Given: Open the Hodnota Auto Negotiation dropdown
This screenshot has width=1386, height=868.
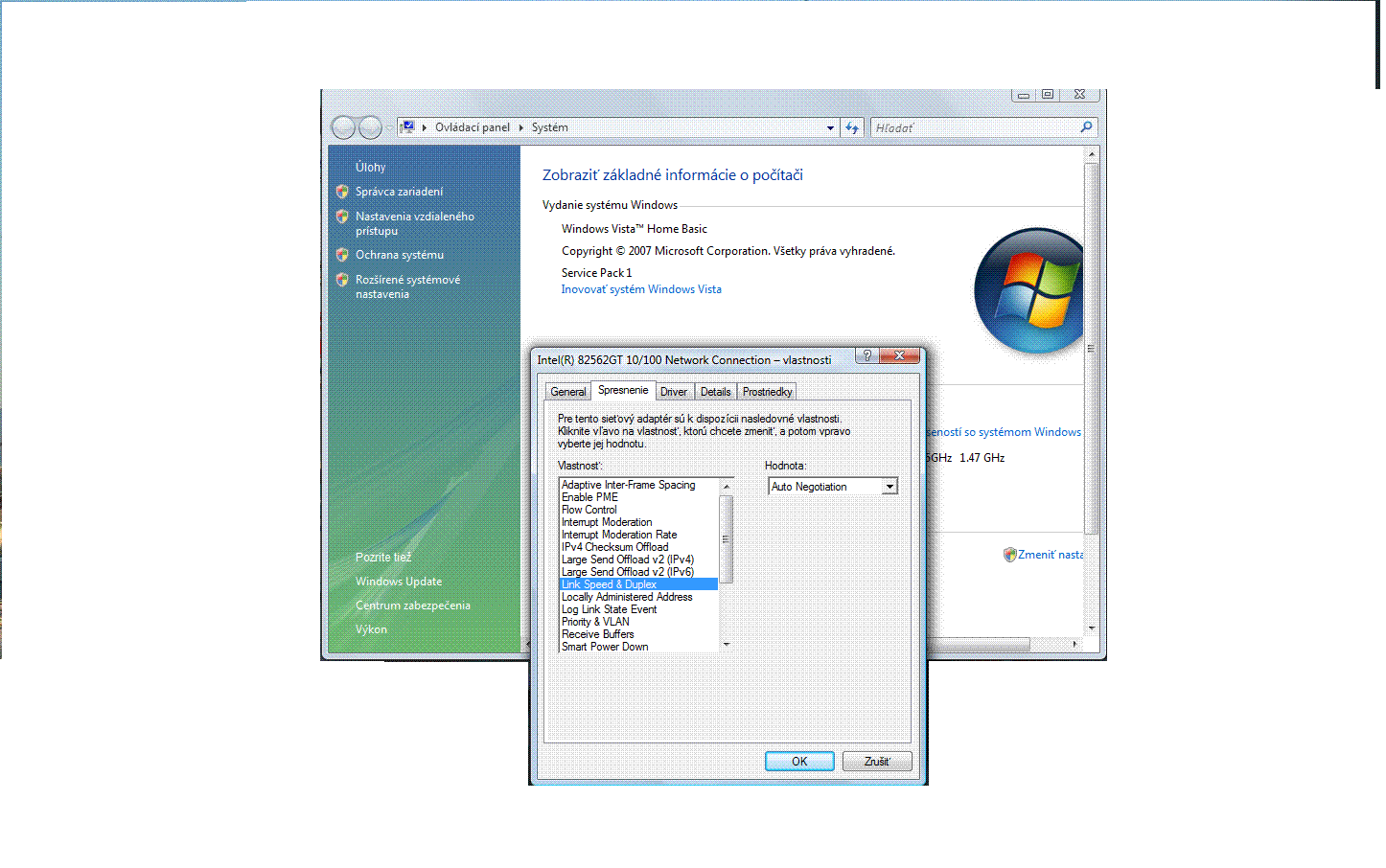Looking at the screenshot, I should coord(889,487).
